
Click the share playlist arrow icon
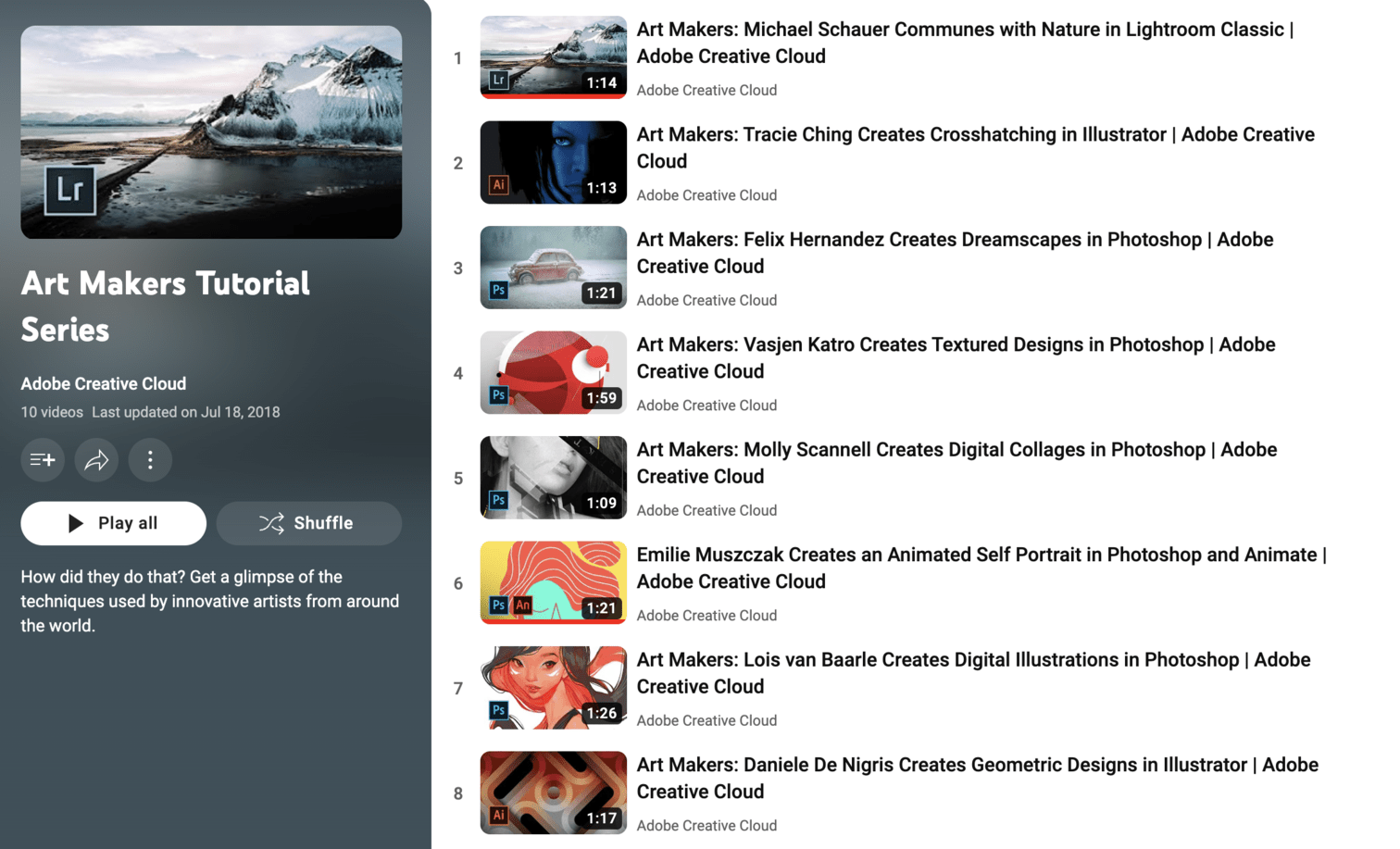click(x=96, y=460)
